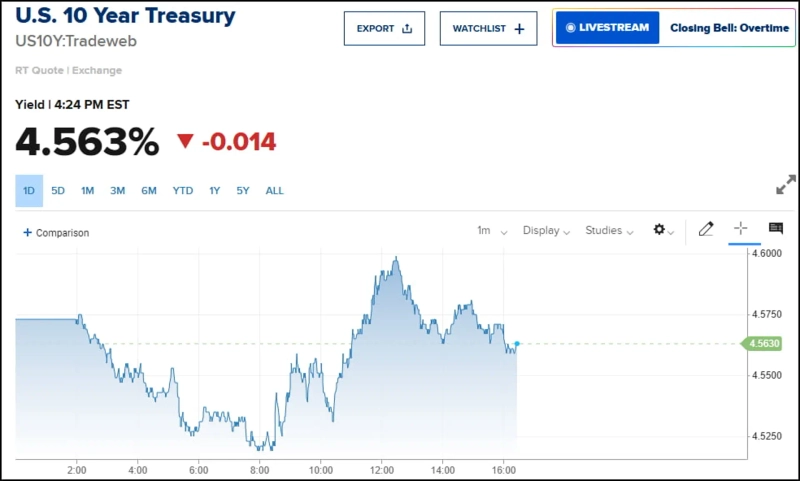Select the 5Y time range
This screenshot has width=800, height=481.
243,190
